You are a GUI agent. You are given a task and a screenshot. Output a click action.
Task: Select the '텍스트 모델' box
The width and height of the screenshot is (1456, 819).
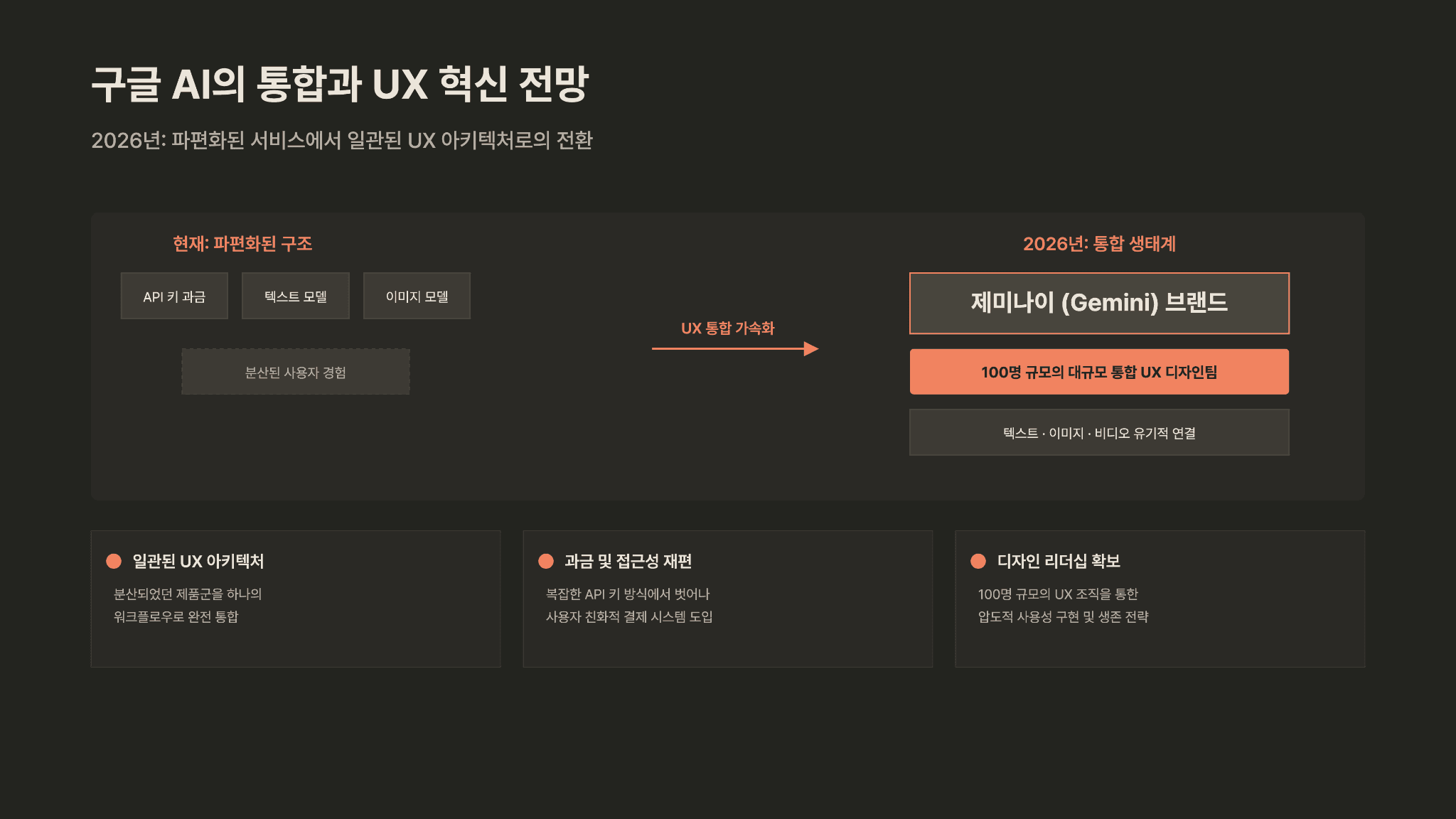296,296
